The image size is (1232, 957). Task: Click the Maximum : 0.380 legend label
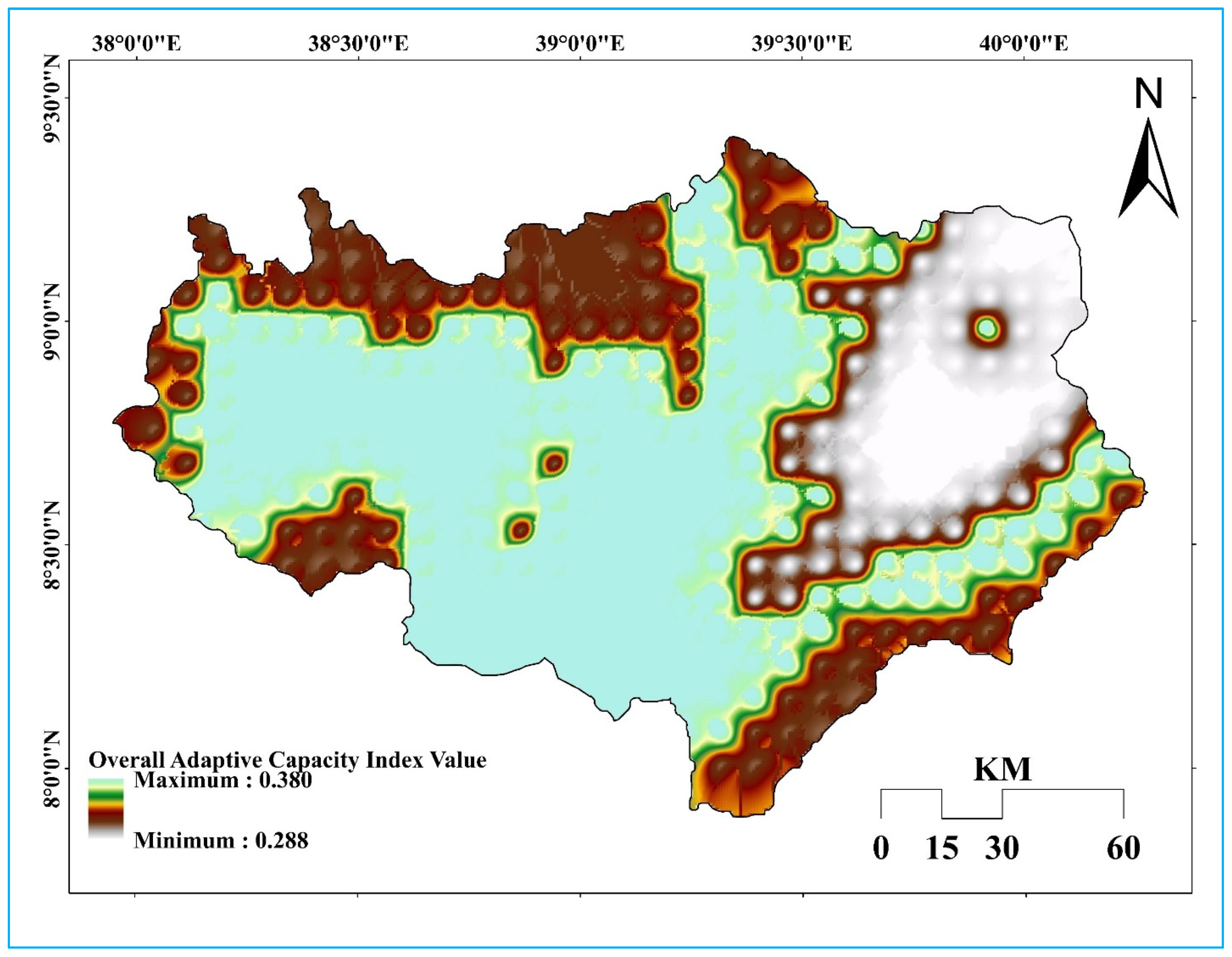pos(222,780)
